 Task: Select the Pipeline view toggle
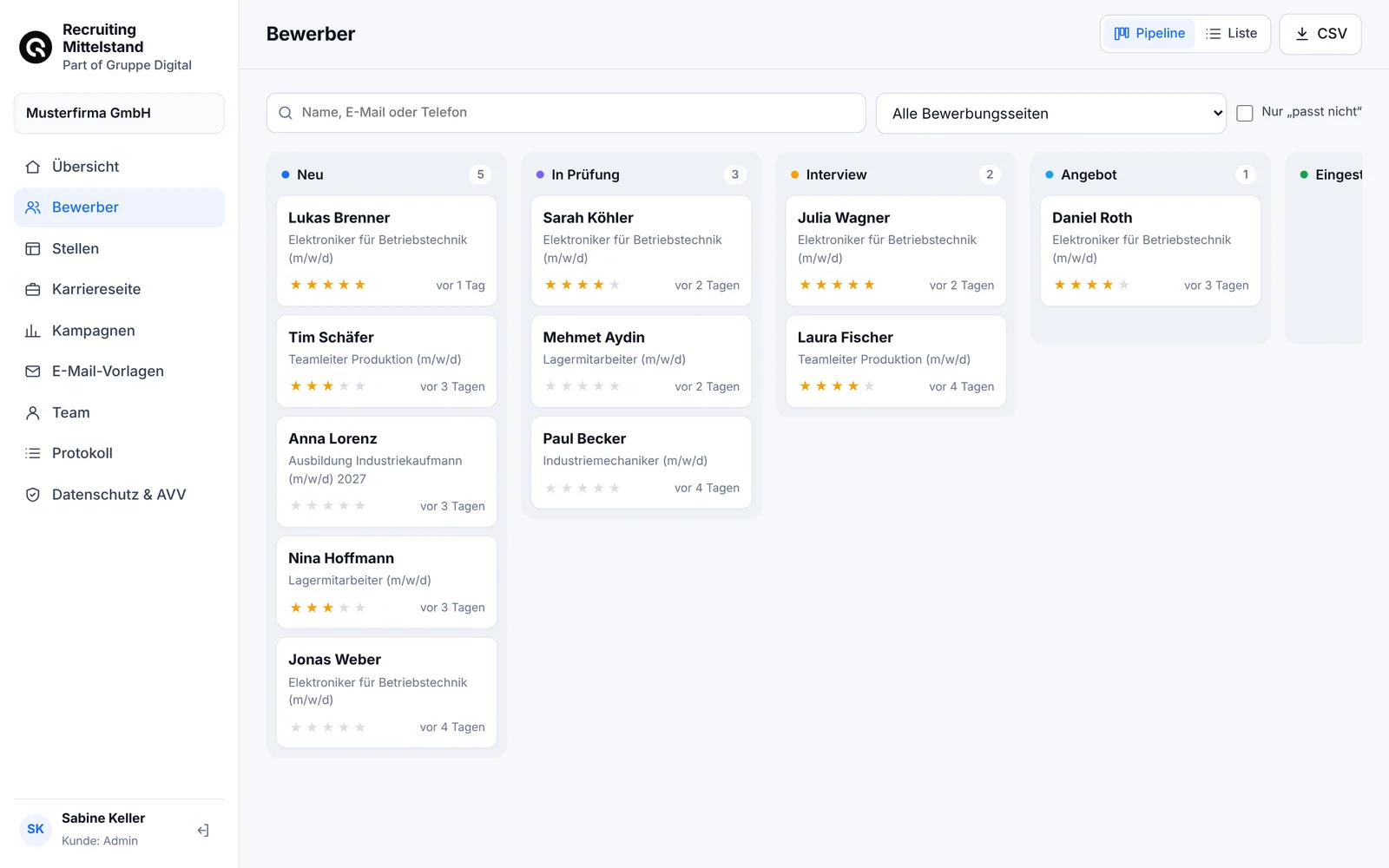[x=1149, y=34]
